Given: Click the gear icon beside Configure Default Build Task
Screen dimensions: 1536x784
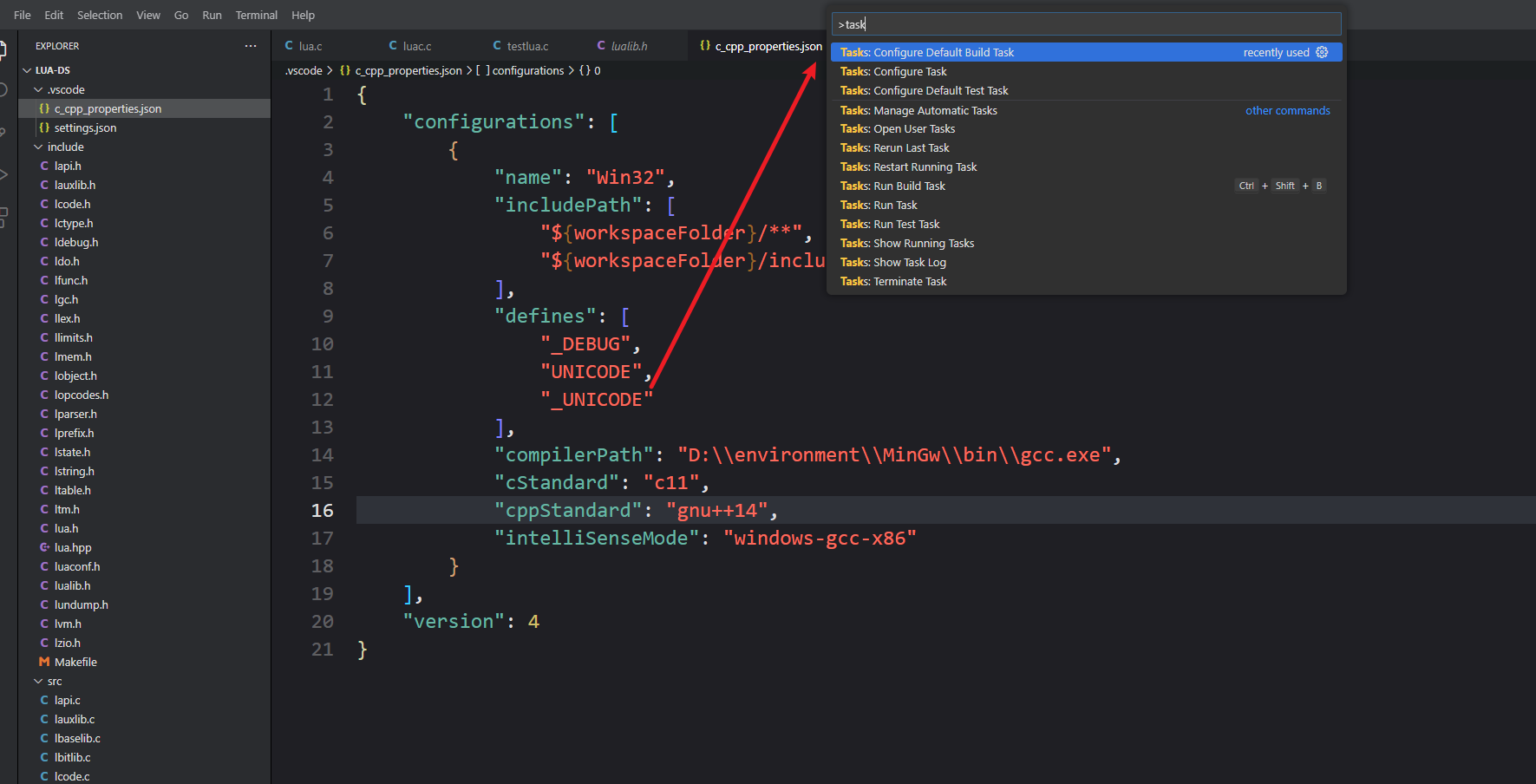Looking at the screenshot, I should [x=1322, y=52].
